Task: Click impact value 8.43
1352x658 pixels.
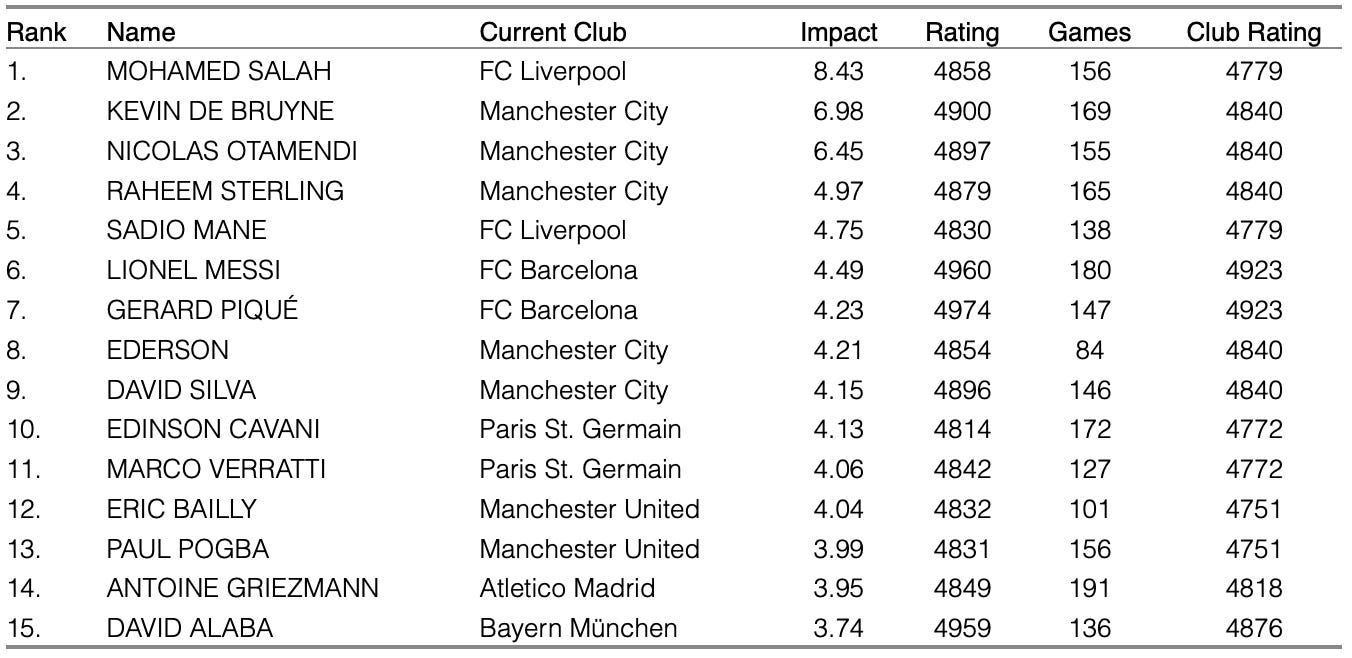Action: 838,72
